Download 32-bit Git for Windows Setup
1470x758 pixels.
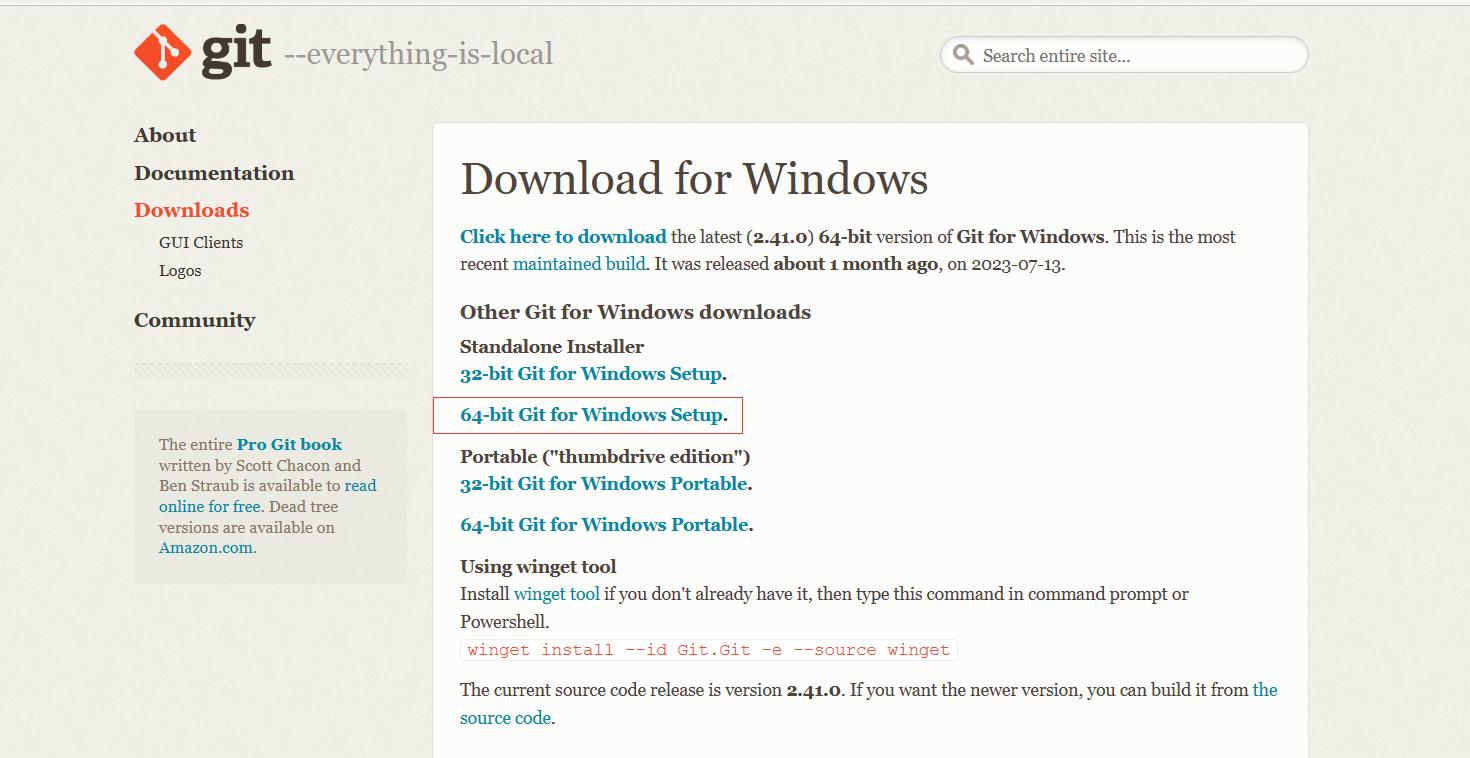pos(591,374)
